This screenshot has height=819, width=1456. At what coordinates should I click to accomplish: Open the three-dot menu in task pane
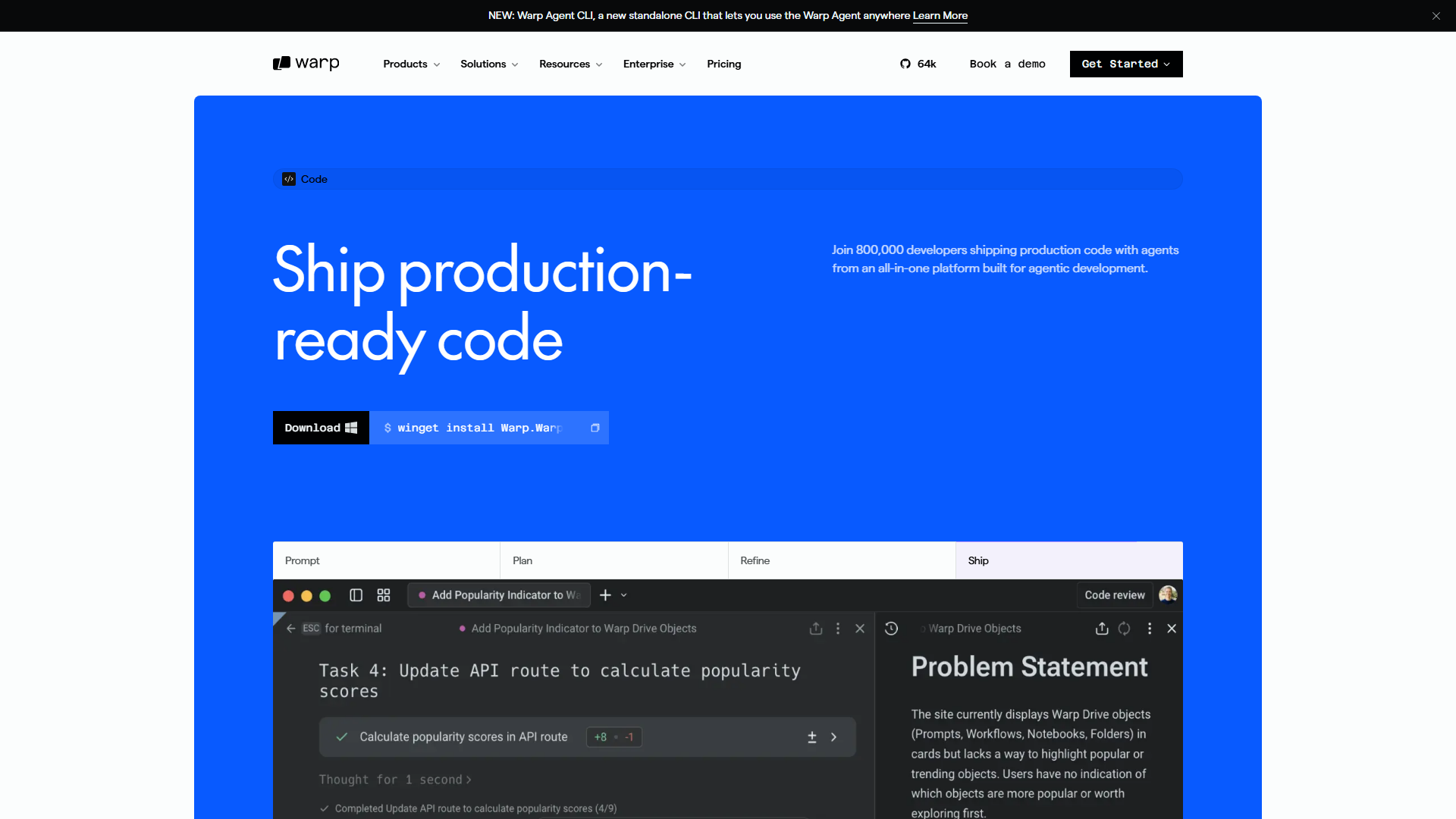(x=838, y=629)
